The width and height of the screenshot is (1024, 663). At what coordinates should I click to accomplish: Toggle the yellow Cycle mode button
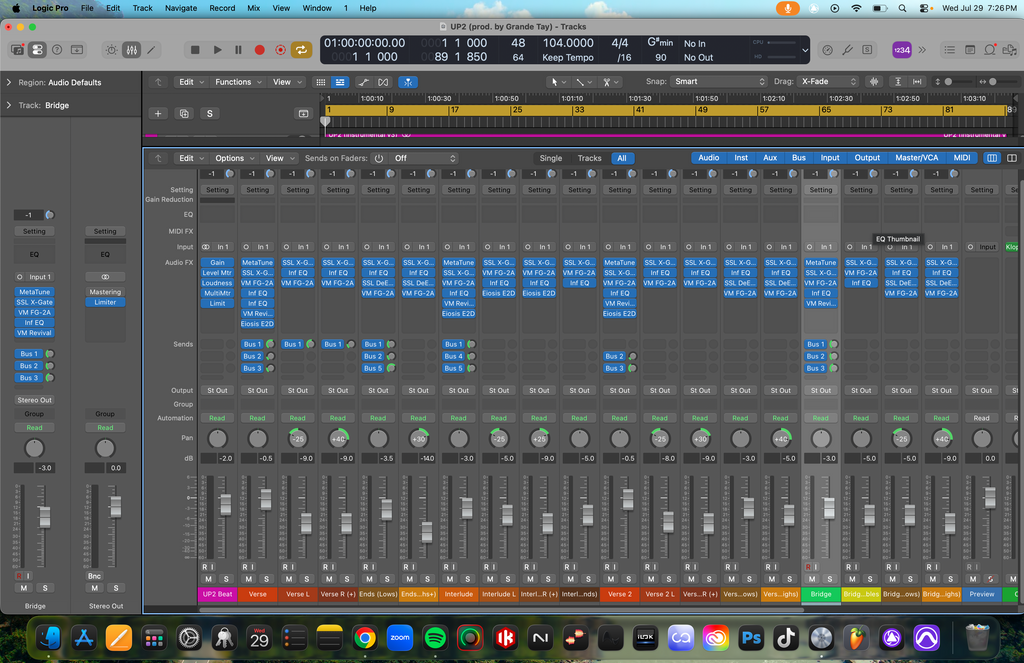(301, 50)
